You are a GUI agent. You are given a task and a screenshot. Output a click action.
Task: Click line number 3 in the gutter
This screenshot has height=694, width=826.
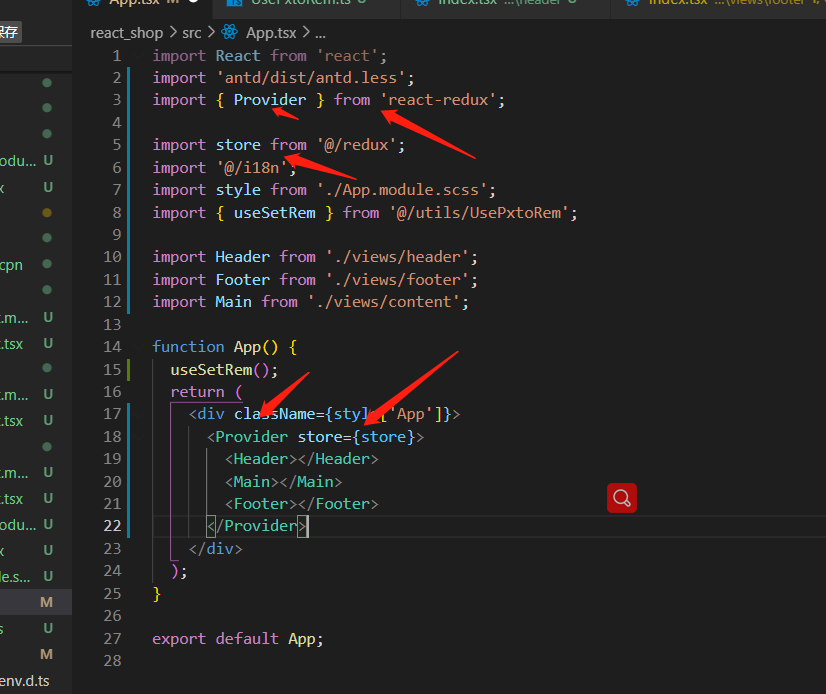[x=116, y=100]
